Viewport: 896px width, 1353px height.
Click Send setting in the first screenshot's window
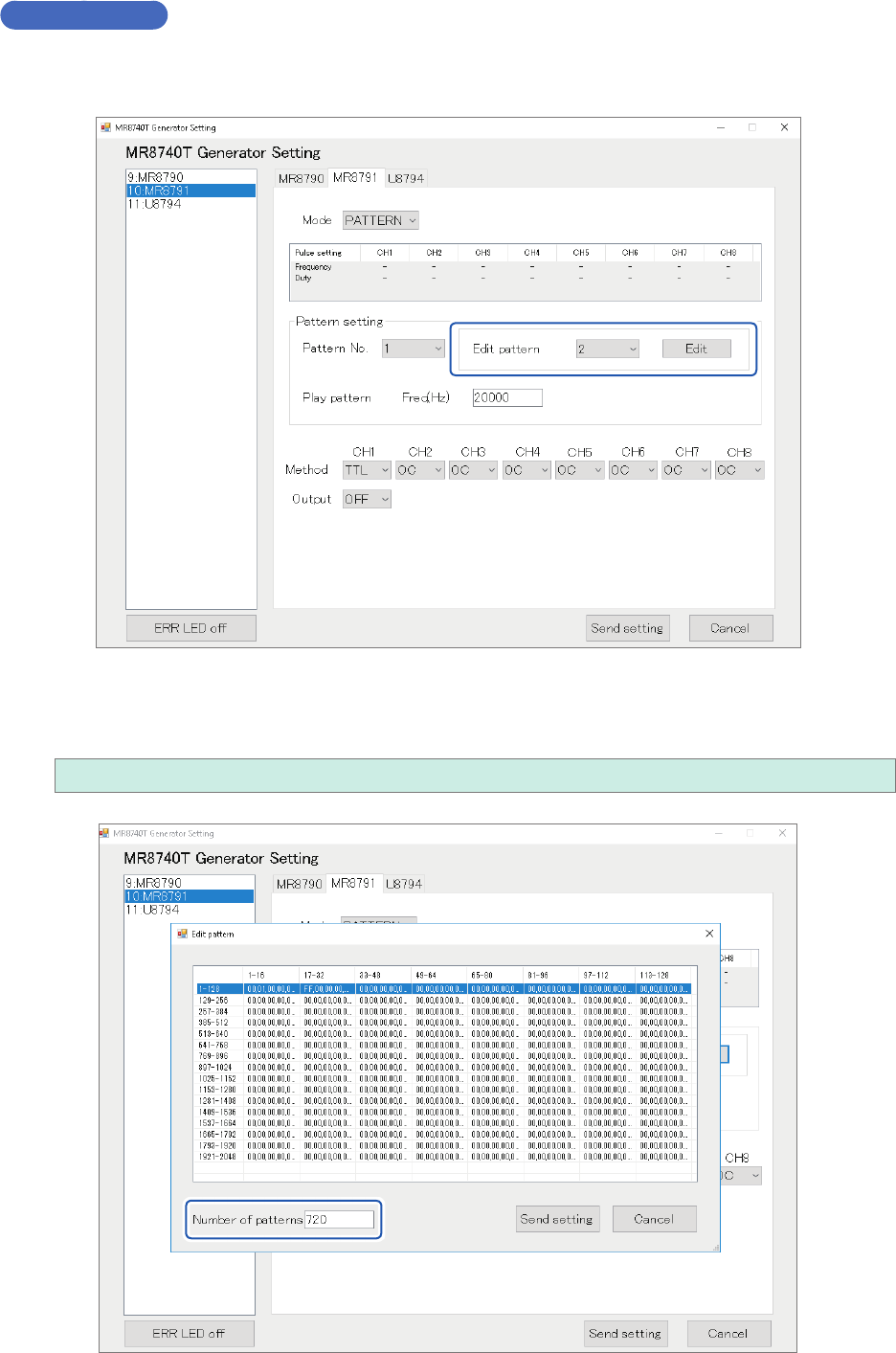point(627,628)
